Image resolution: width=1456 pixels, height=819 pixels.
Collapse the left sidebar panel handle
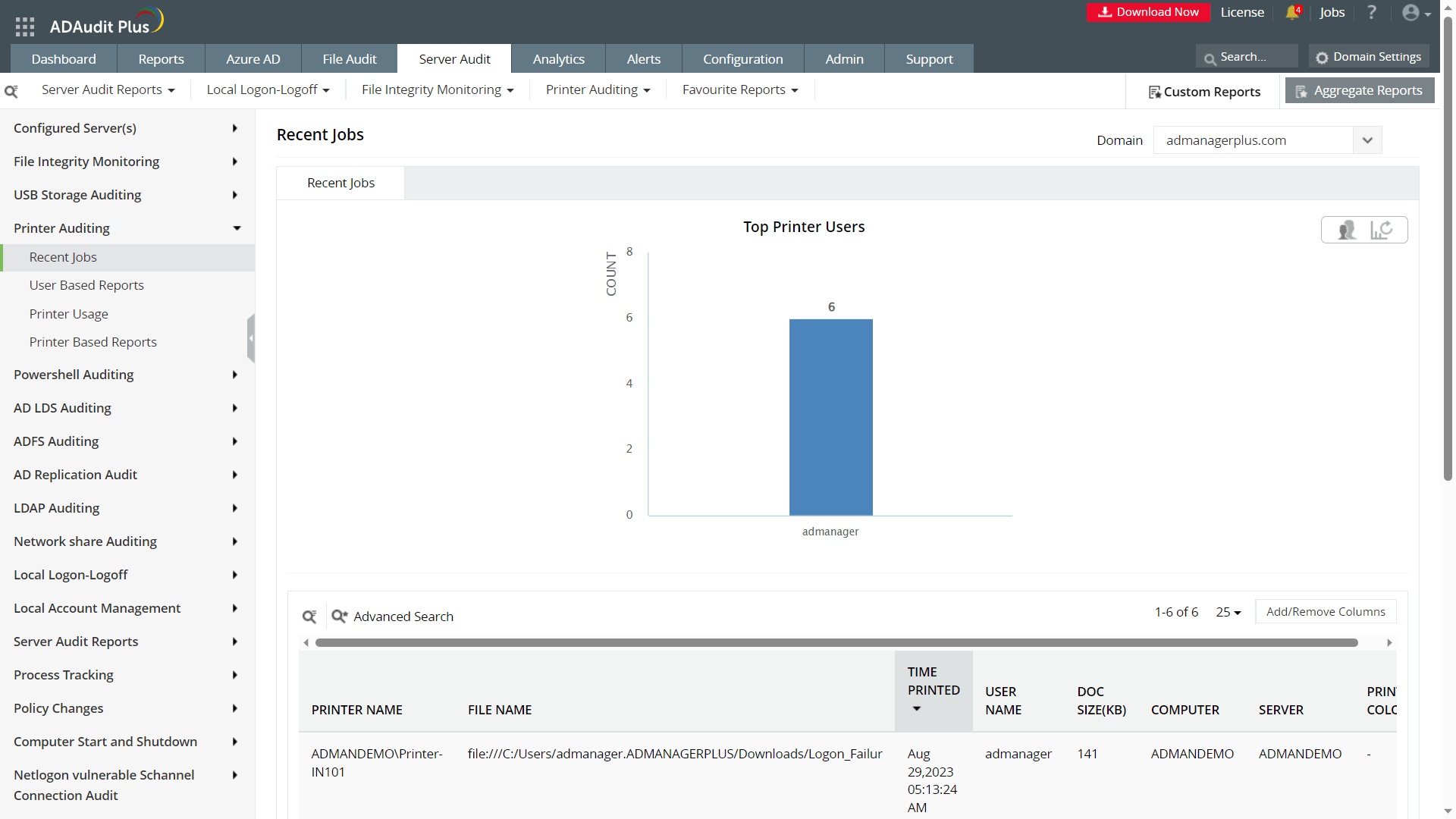pos(251,338)
